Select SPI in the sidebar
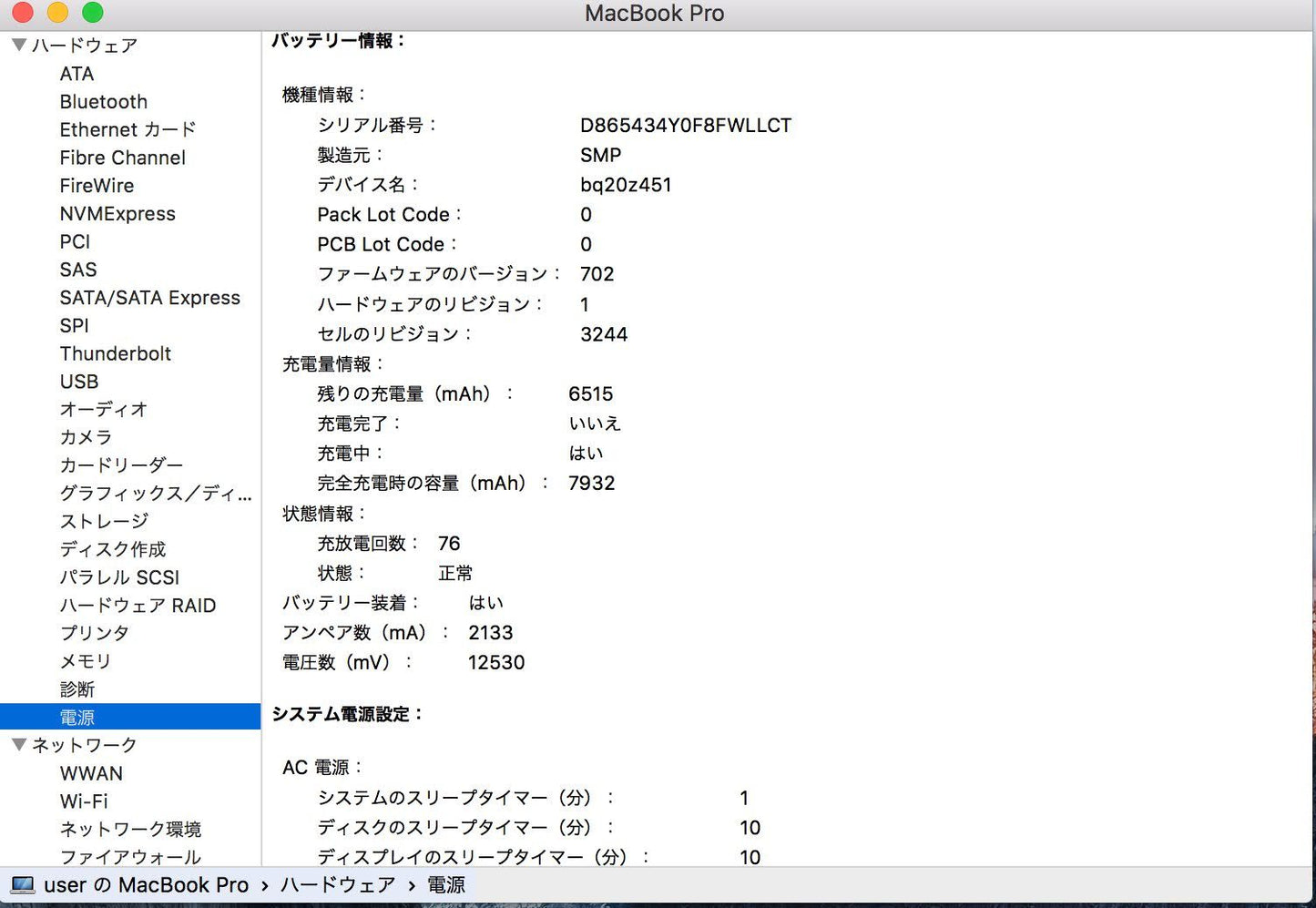The width and height of the screenshot is (1316, 908). (x=74, y=326)
